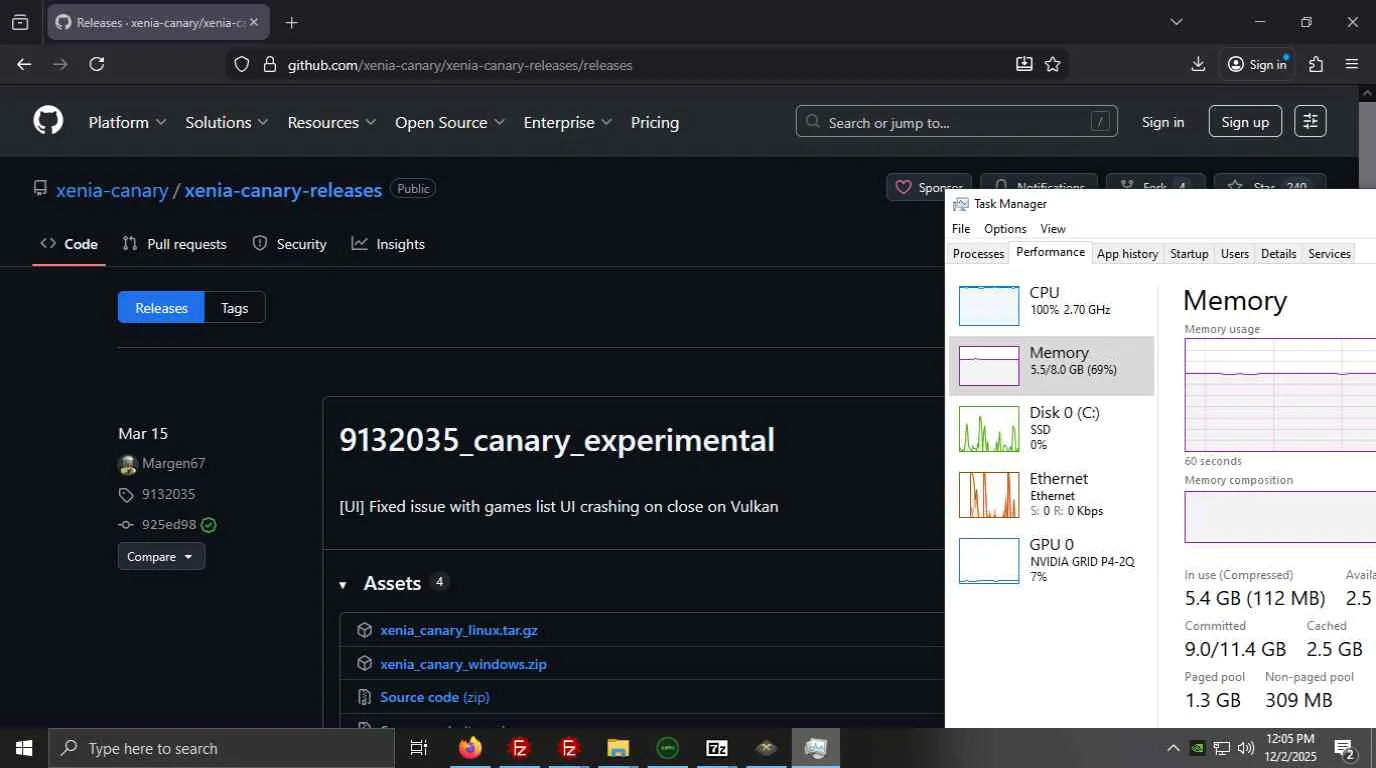
Task: Open GitHub appearance settings sliders button
Action: click(x=1310, y=122)
